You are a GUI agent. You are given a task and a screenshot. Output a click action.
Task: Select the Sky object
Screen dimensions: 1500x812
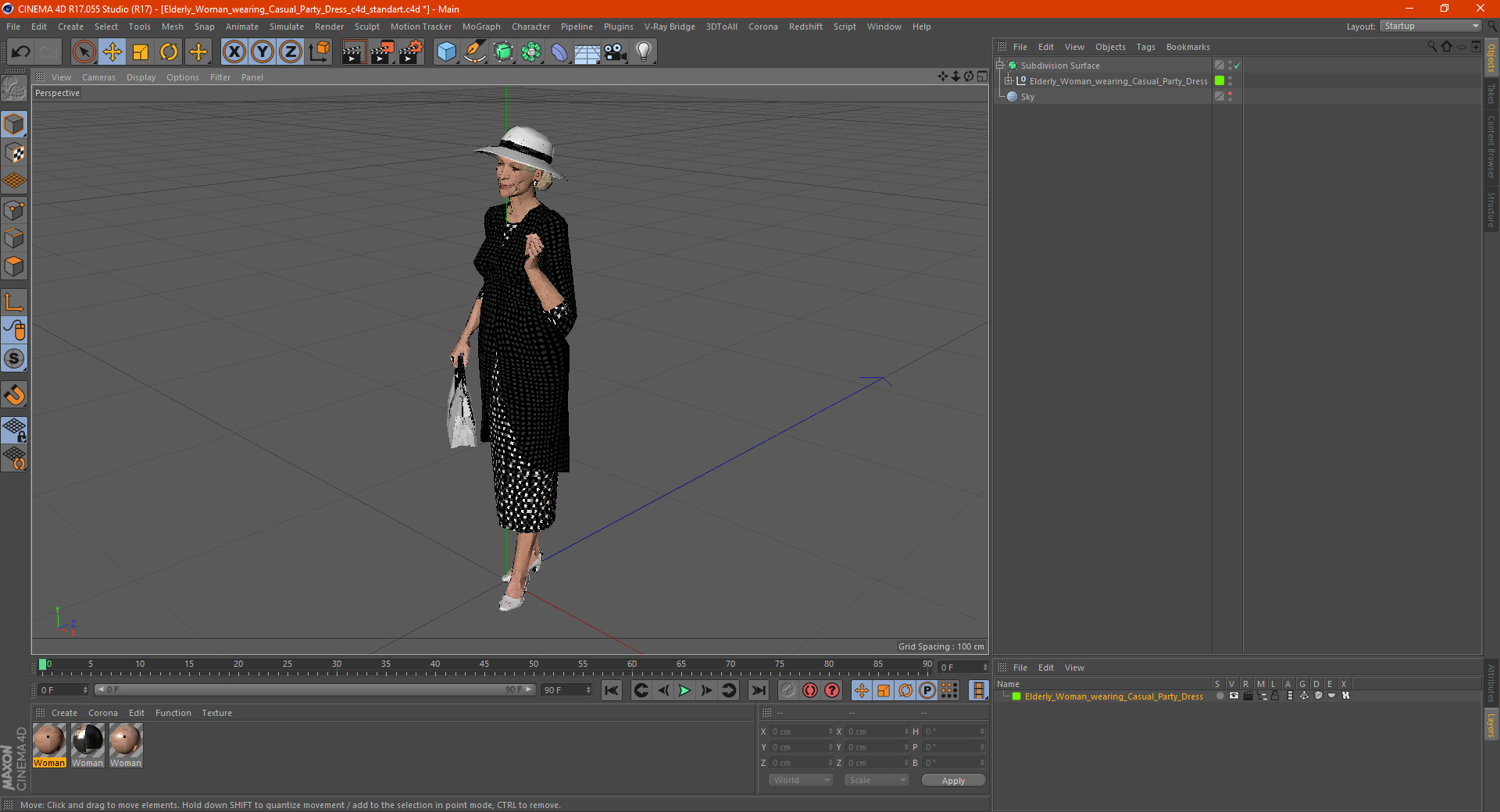click(x=1027, y=97)
